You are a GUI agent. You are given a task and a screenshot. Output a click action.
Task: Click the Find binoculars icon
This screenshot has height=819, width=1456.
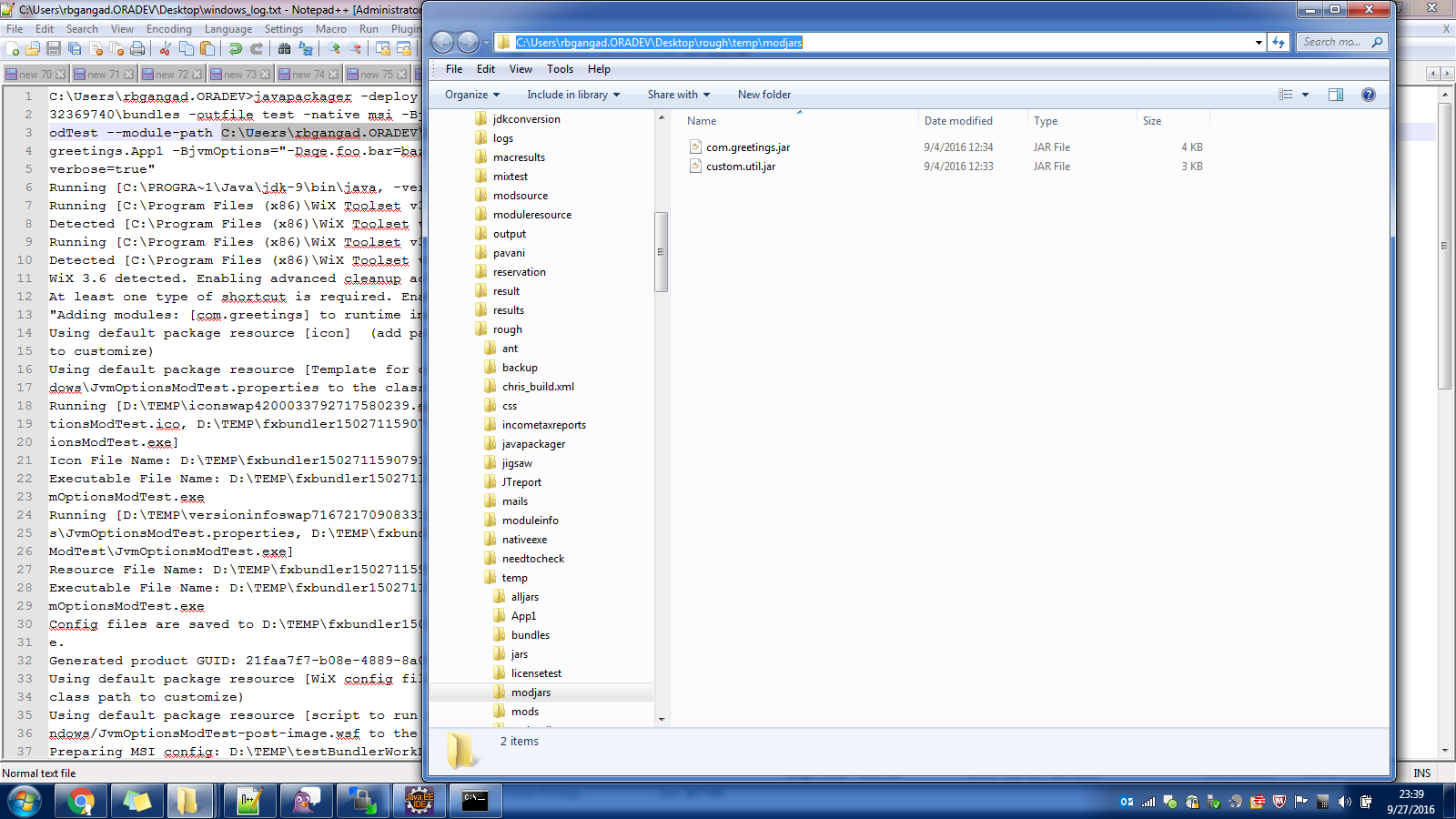coord(284,48)
